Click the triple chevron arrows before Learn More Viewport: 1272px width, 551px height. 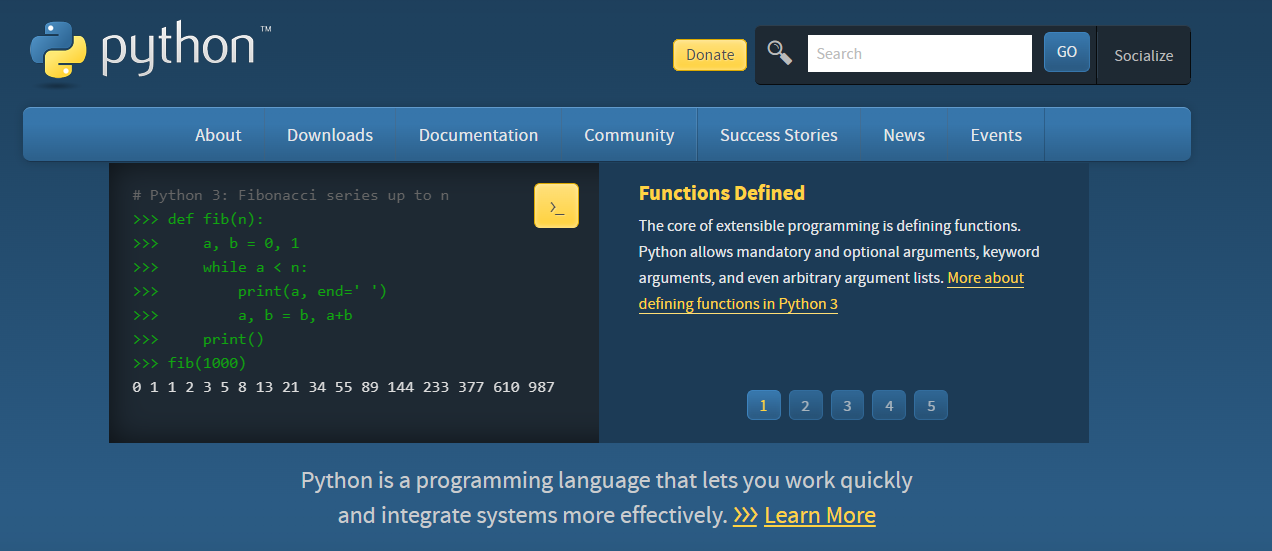pos(745,516)
